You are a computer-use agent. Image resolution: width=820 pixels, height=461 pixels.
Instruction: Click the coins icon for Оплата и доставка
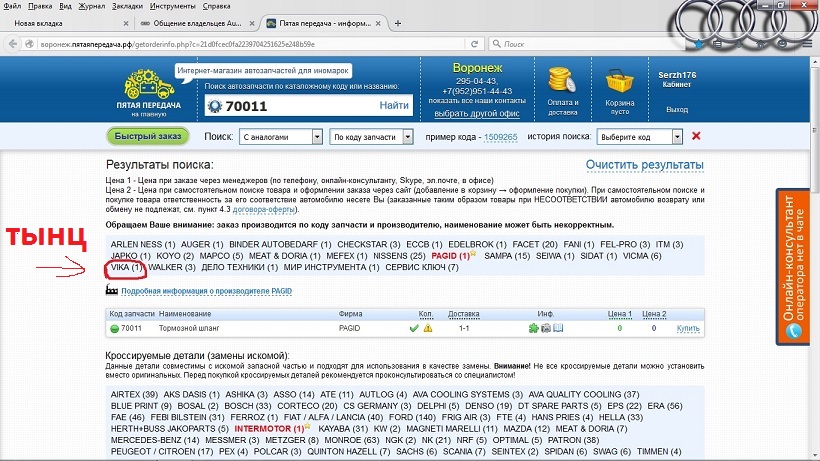pos(561,79)
